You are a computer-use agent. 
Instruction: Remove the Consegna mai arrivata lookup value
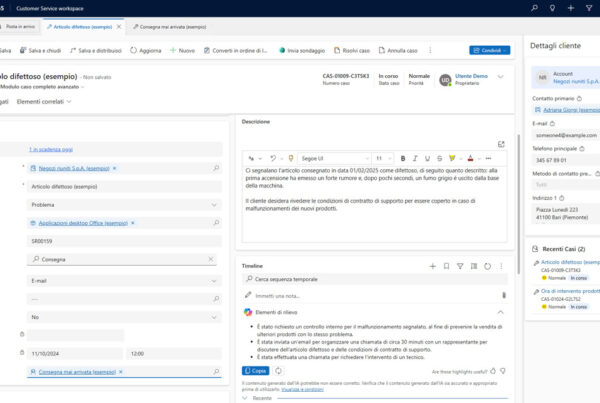tap(121, 372)
